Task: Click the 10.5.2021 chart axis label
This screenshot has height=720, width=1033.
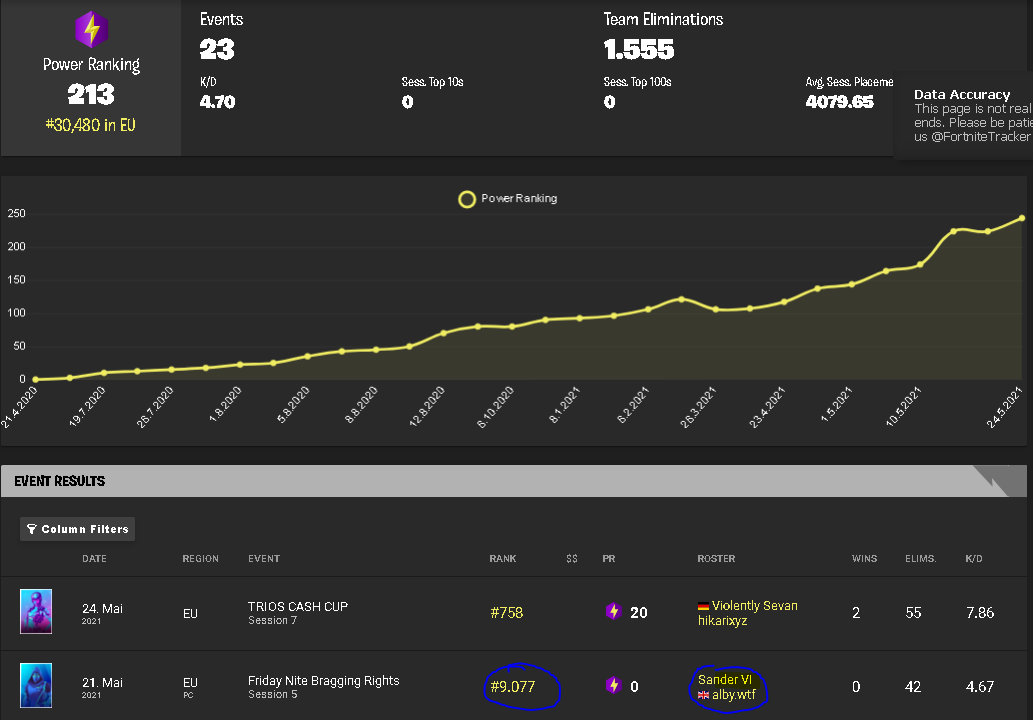Action: [x=903, y=407]
